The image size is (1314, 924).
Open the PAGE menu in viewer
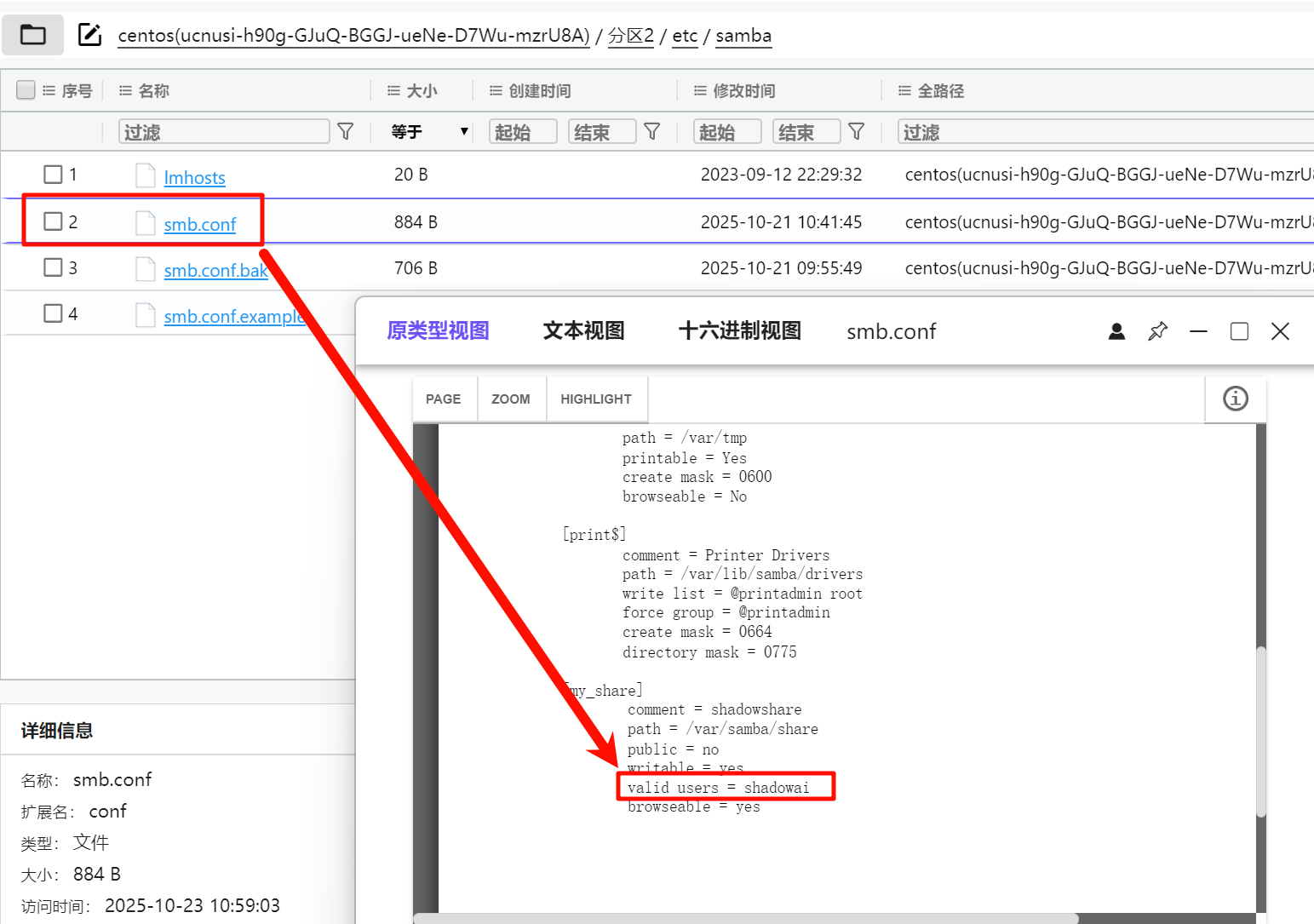point(443,399)
